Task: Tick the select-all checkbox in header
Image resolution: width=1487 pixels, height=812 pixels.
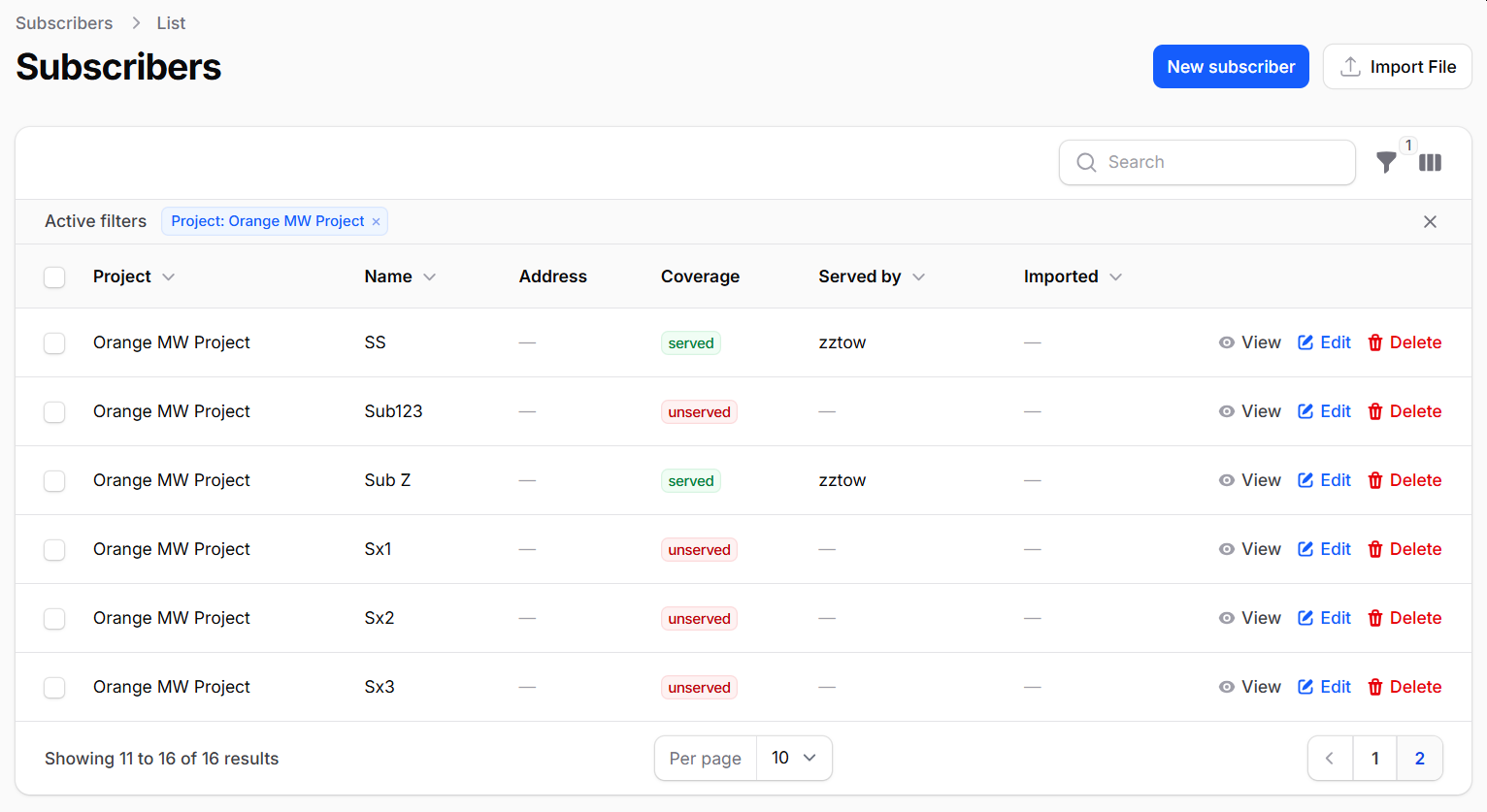Action: click(54, 277)
